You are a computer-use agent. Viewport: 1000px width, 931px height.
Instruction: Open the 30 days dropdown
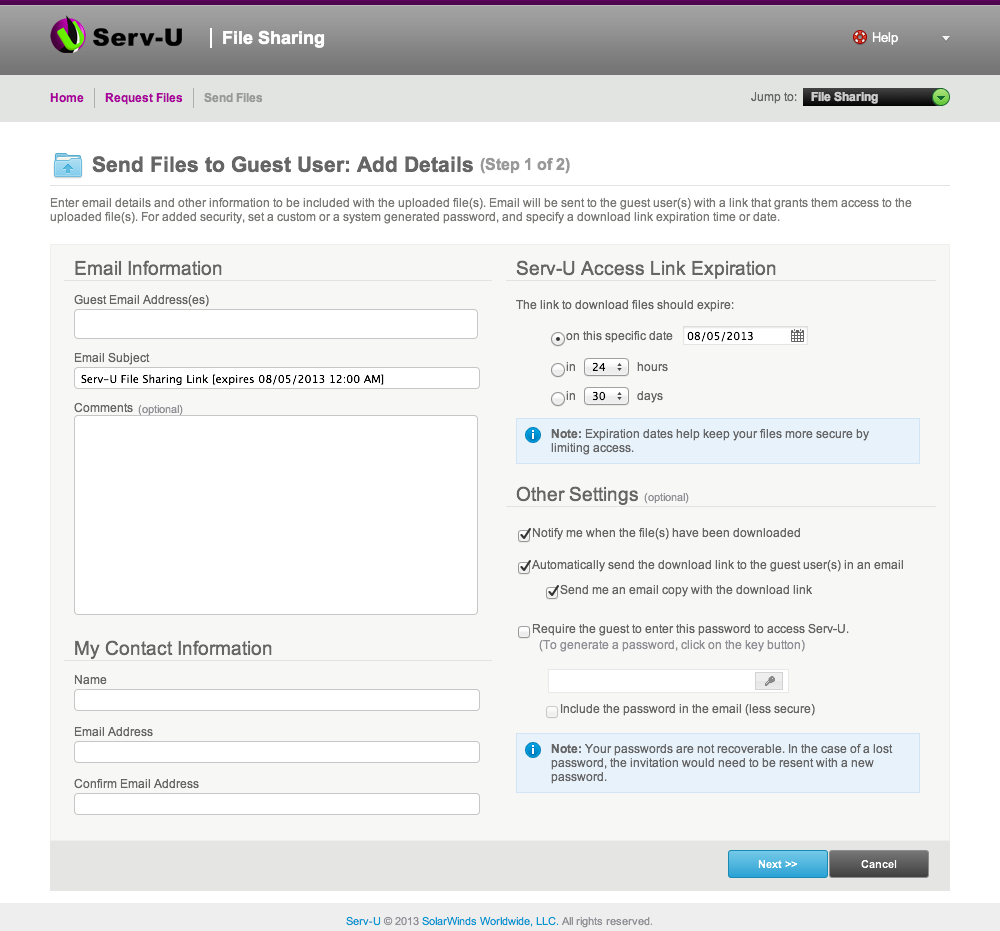(x=606, y=396)
